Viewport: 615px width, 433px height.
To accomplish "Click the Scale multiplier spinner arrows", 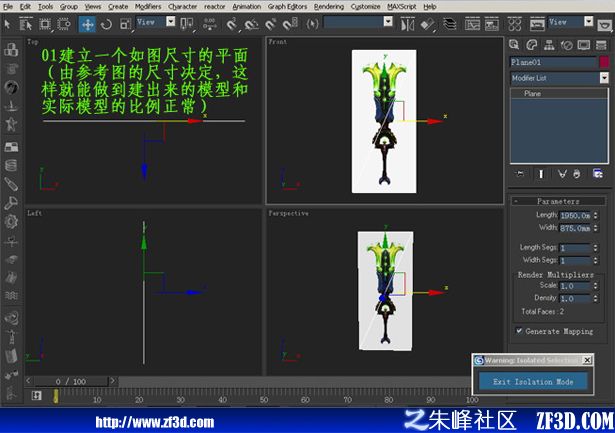I will click(595, 286).
